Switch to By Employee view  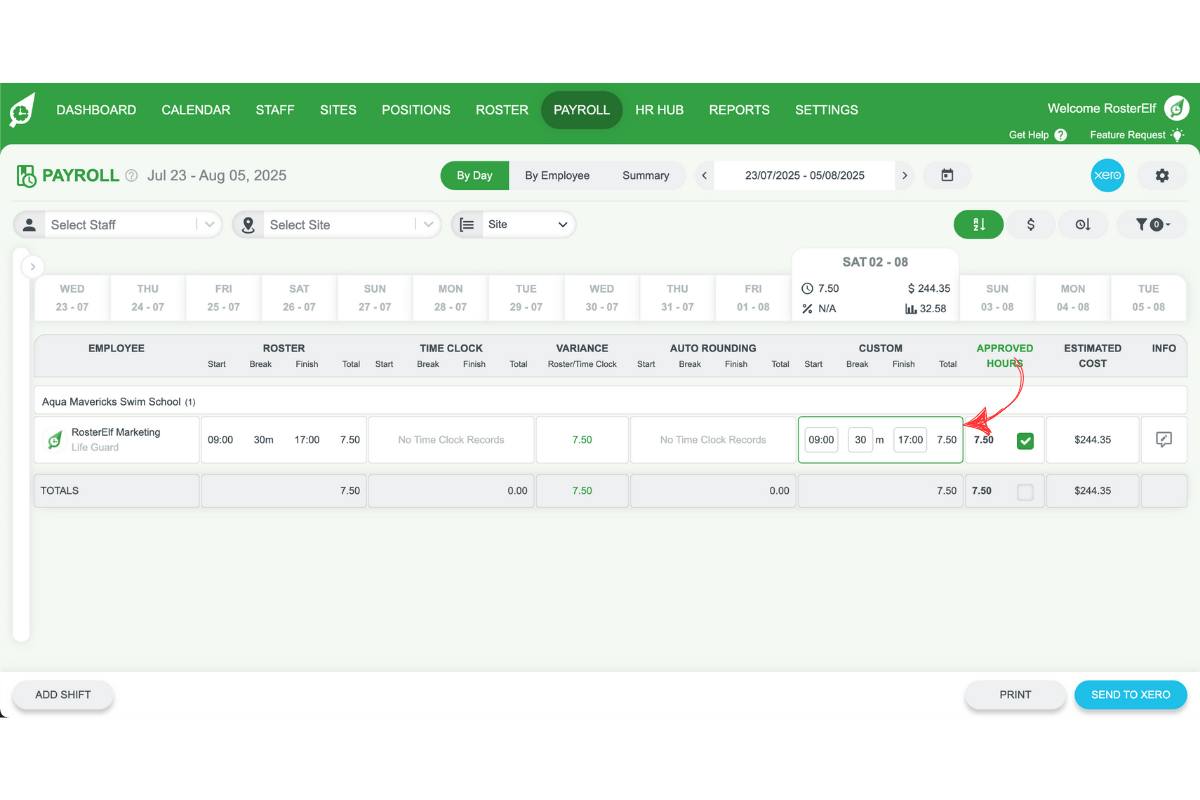pyautogui.click(x=557, y=175)
